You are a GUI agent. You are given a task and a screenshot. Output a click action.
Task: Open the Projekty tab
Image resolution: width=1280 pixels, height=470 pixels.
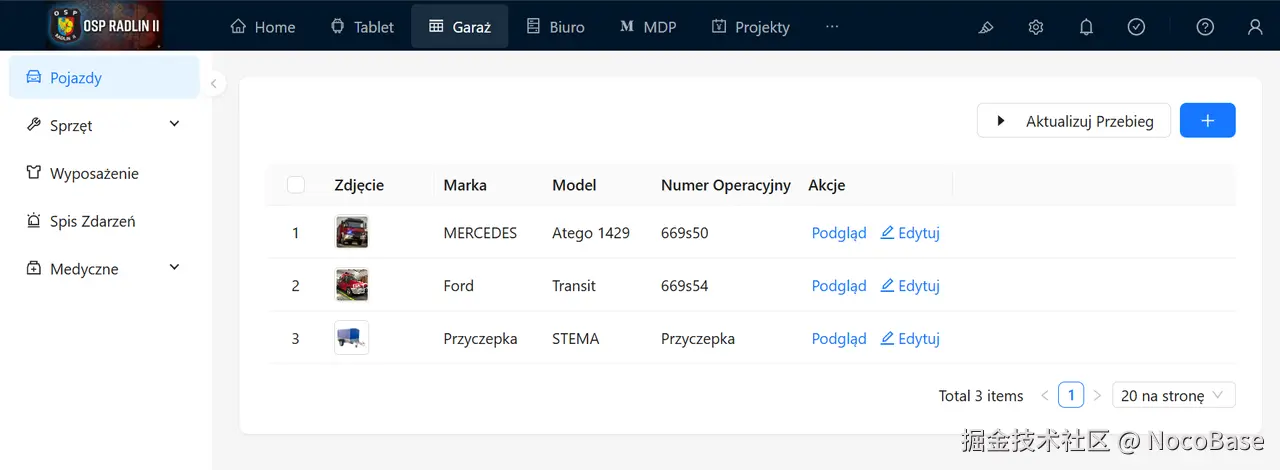pos(751,27)
